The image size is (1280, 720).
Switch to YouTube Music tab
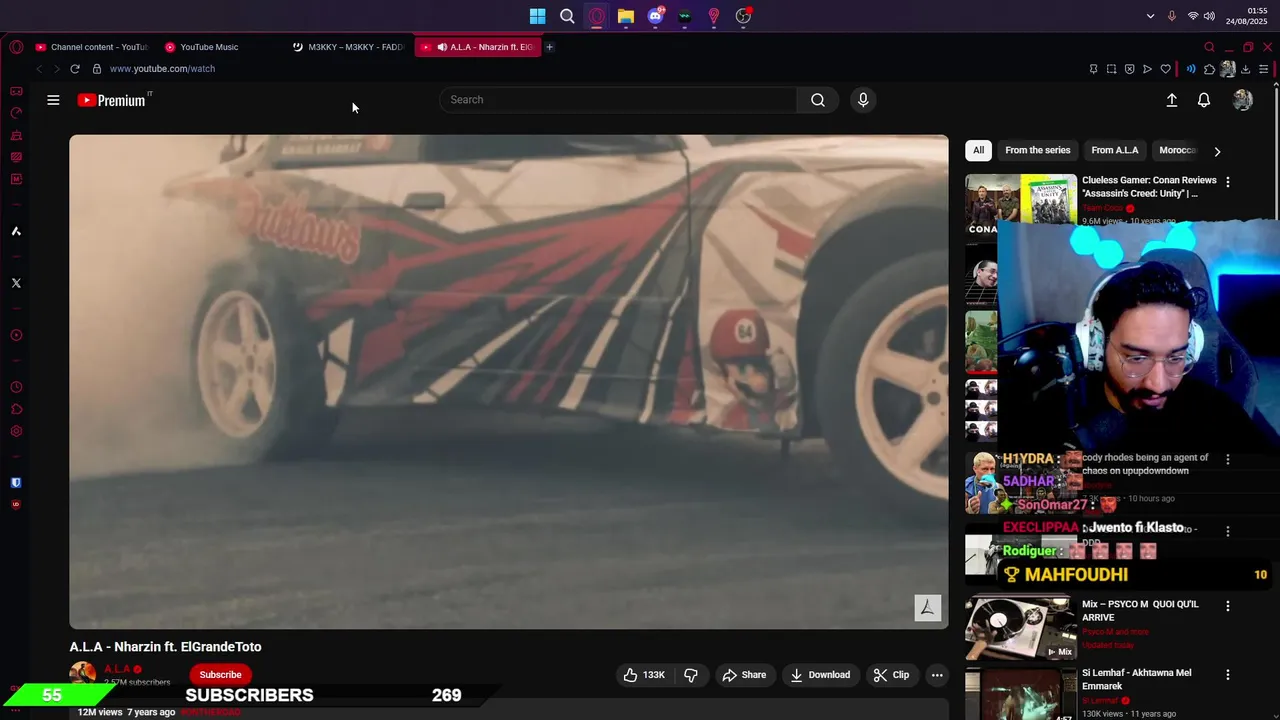pyautogui.click(x=210, y=47)
